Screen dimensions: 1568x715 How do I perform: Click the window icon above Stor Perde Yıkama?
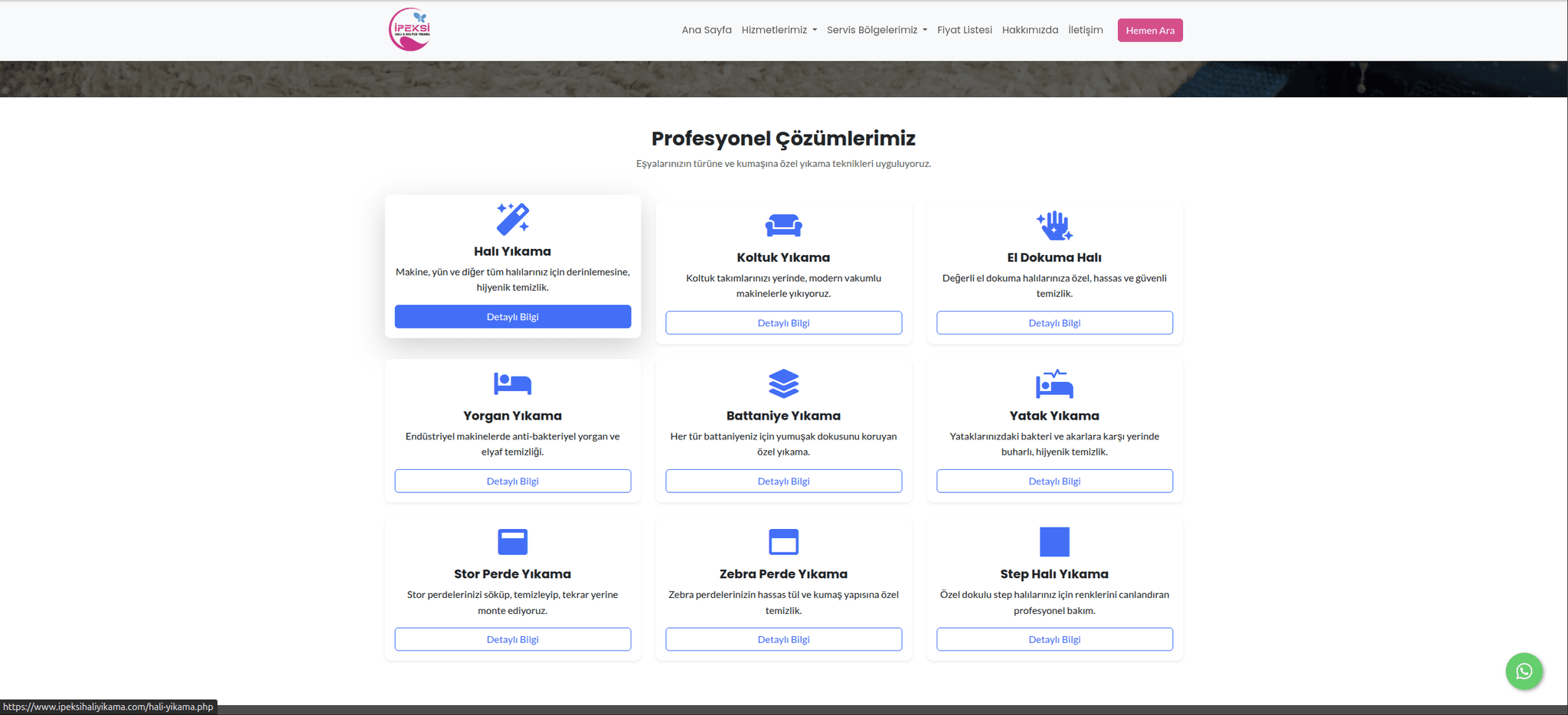tap(512, 542)
